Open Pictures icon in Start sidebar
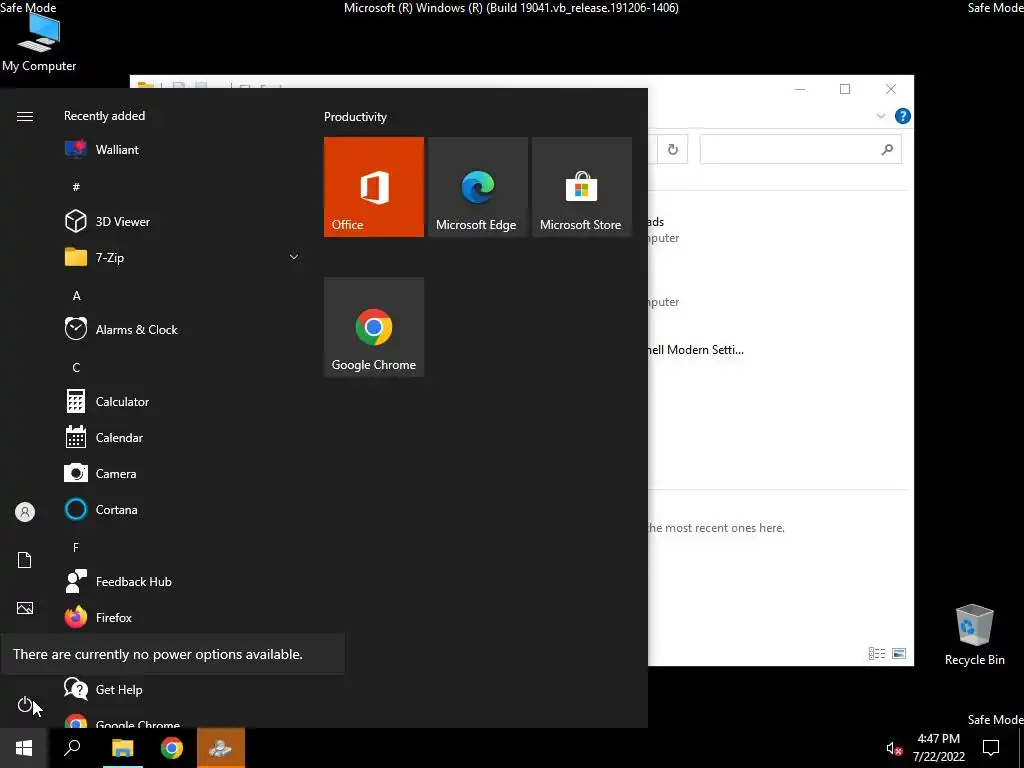This screenshot has height=768, width=1024. coord(25,608)
